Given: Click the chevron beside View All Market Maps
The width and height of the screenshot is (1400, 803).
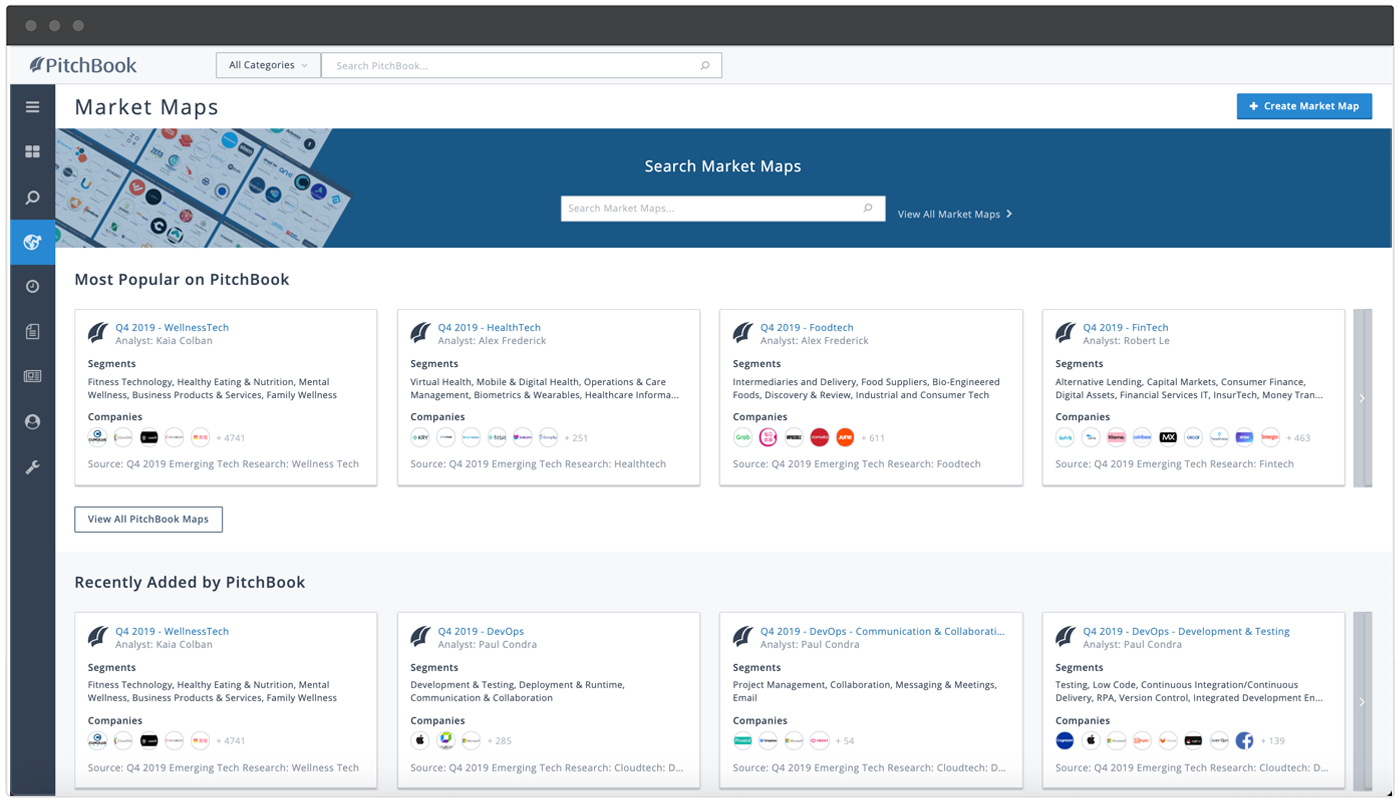Looking at the screenshot, I should click(1009, 214).
